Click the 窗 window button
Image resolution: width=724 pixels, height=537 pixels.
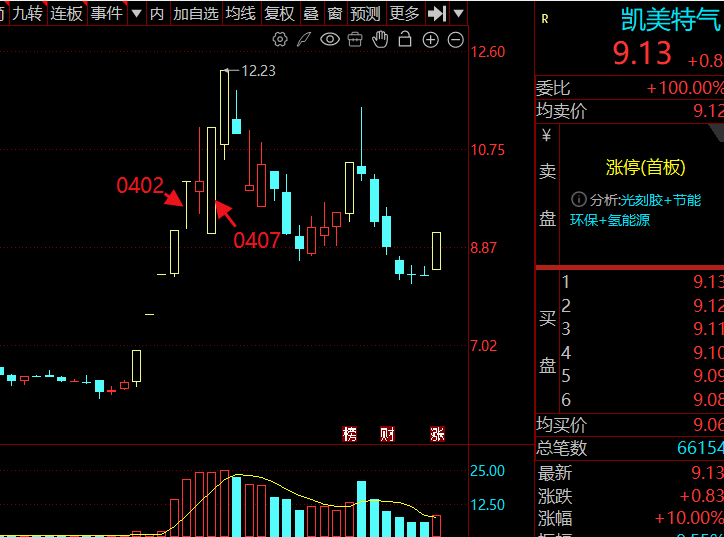(x=335, y=13)
